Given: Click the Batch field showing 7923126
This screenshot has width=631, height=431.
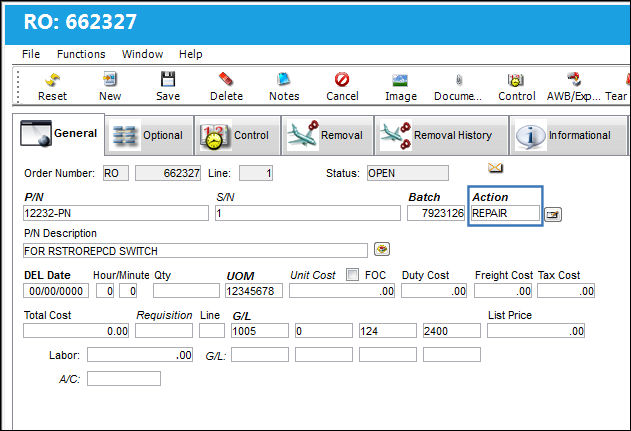Looking at the screenshot, I should tap(436, 213).
